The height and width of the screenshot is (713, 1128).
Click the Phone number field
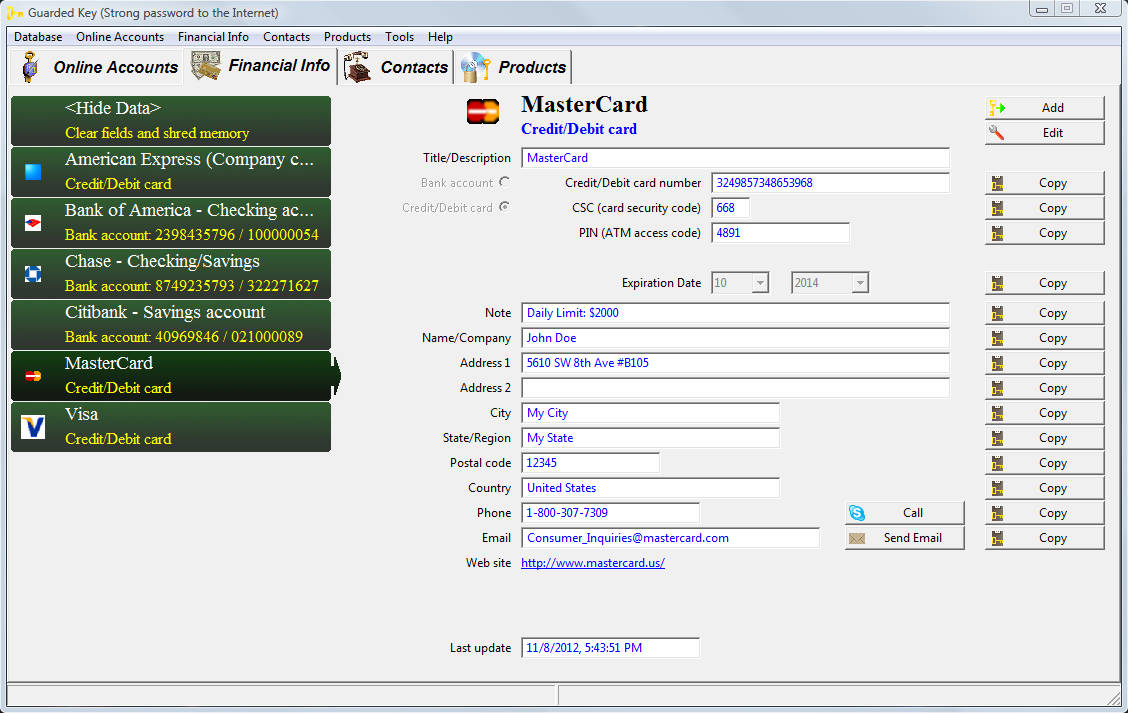610,513
